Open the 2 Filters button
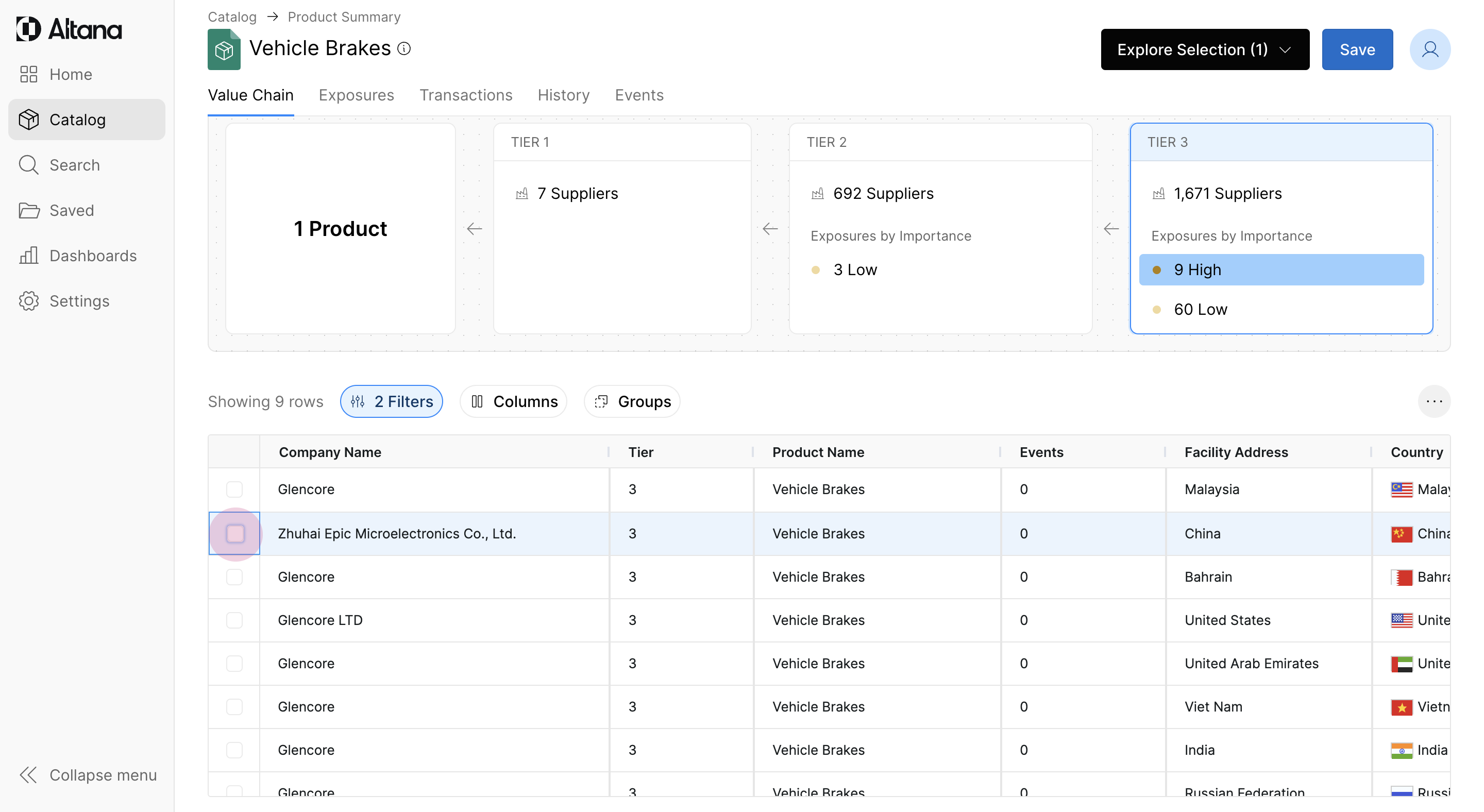 (392, 401)
